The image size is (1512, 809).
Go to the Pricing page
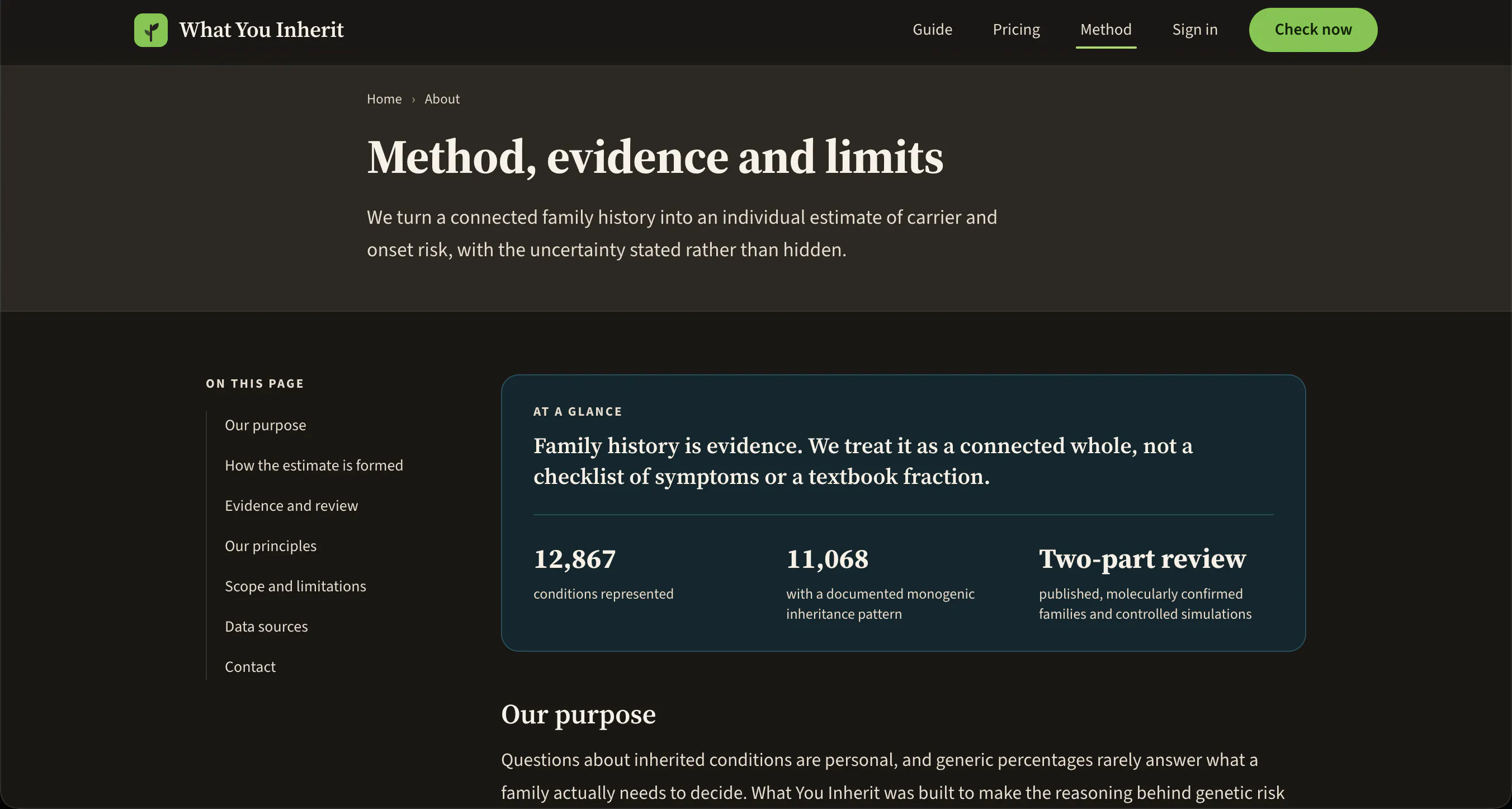[1016, 29]
